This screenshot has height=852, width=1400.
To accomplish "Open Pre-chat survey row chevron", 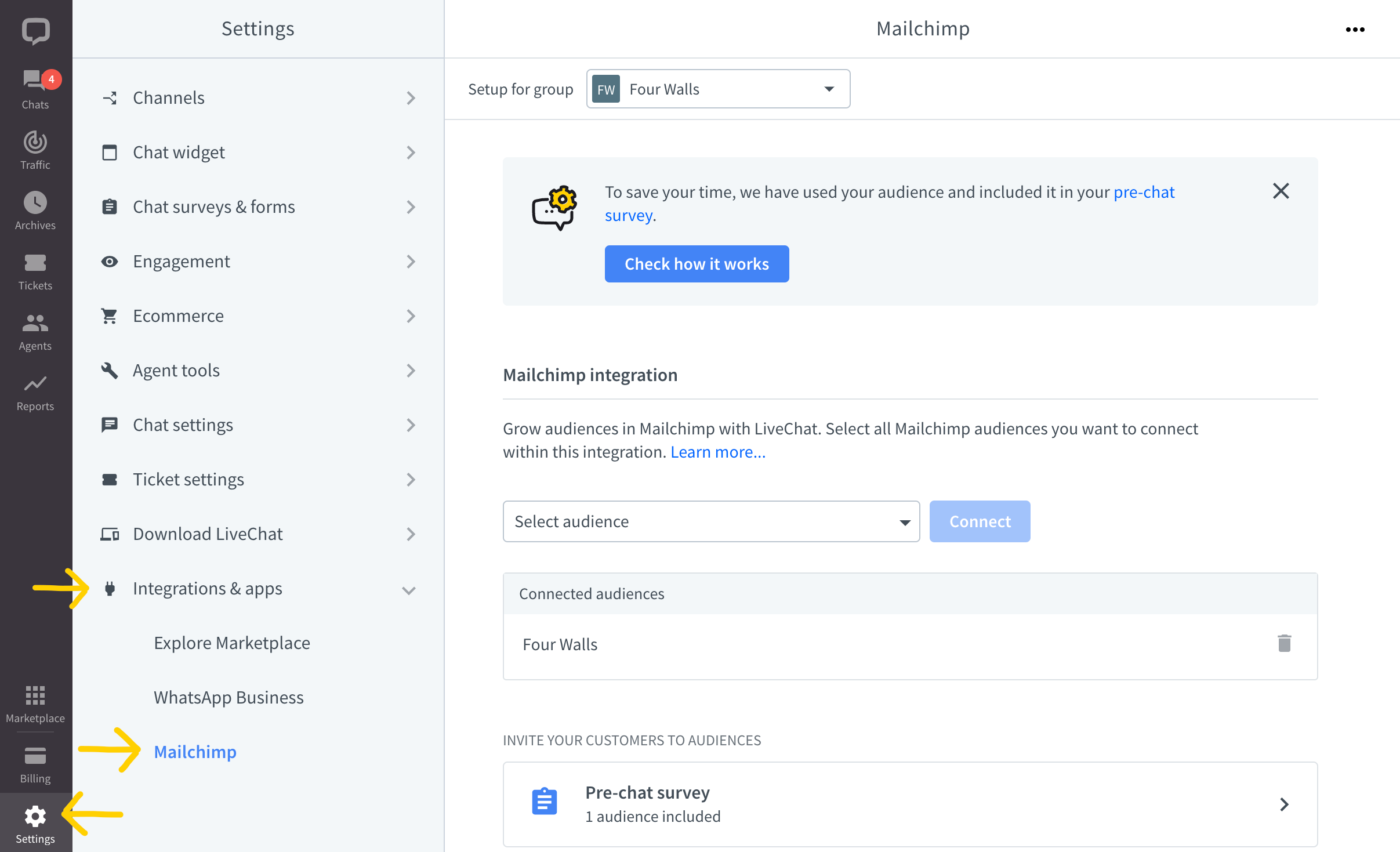I will pyautogui.click(x=1284, y=804).
